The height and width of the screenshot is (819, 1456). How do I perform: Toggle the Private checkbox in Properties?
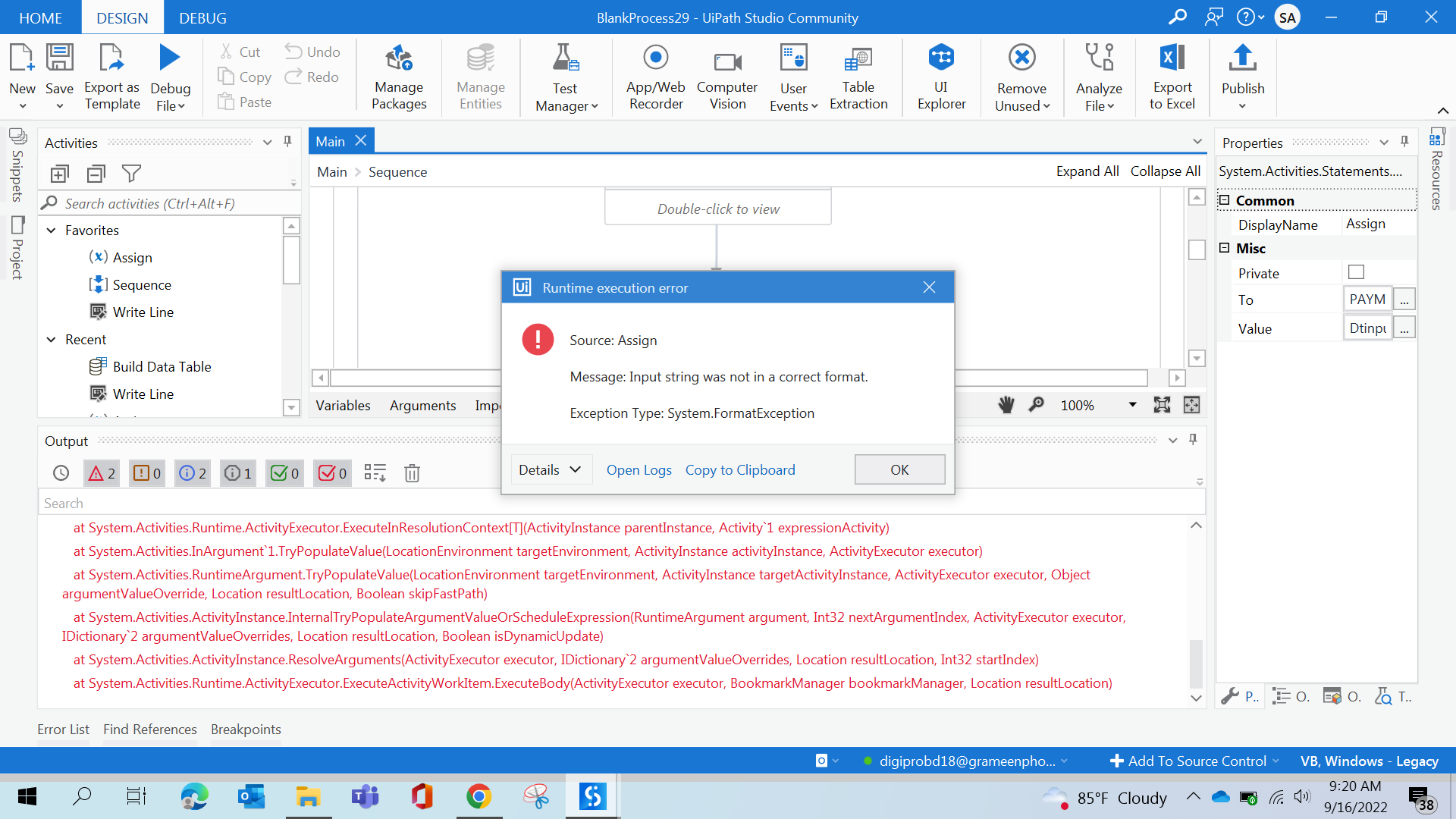(1356, 272)
